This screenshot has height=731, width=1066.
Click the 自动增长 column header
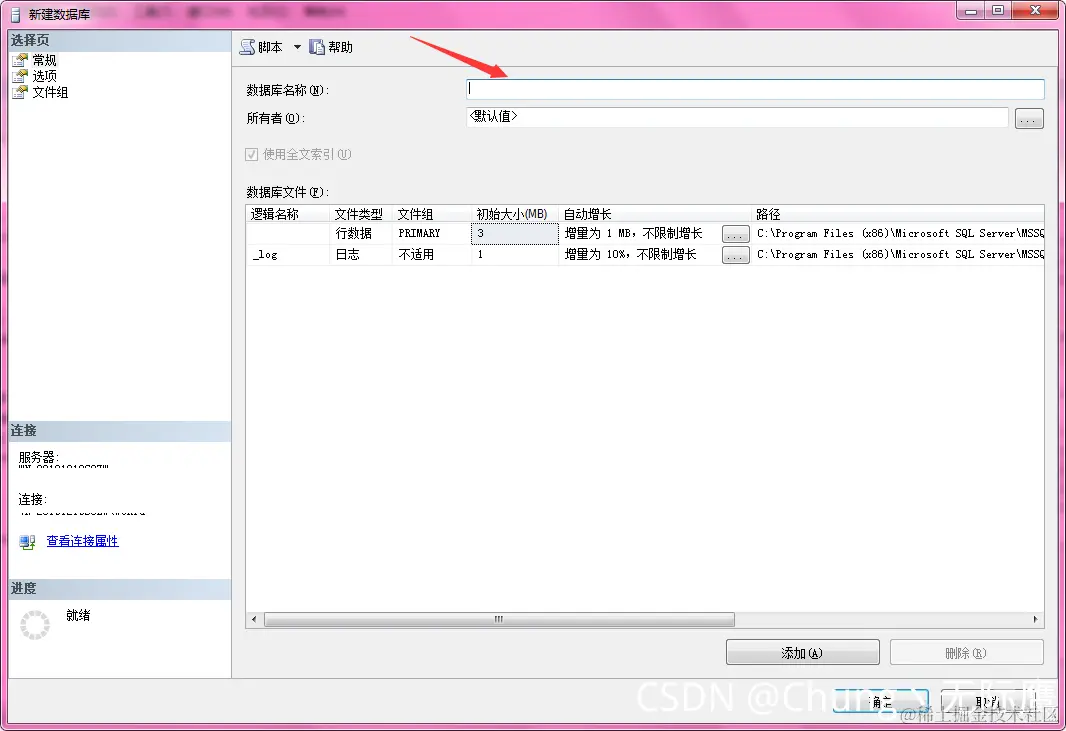click(x=655, y=214)
